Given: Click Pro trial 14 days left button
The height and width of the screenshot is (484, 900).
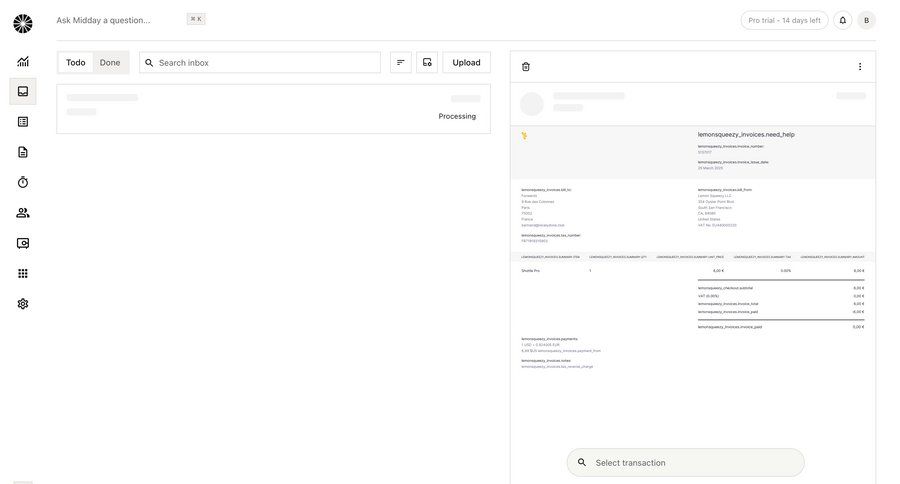Looking at the screenshot, I should coord(784,20).
